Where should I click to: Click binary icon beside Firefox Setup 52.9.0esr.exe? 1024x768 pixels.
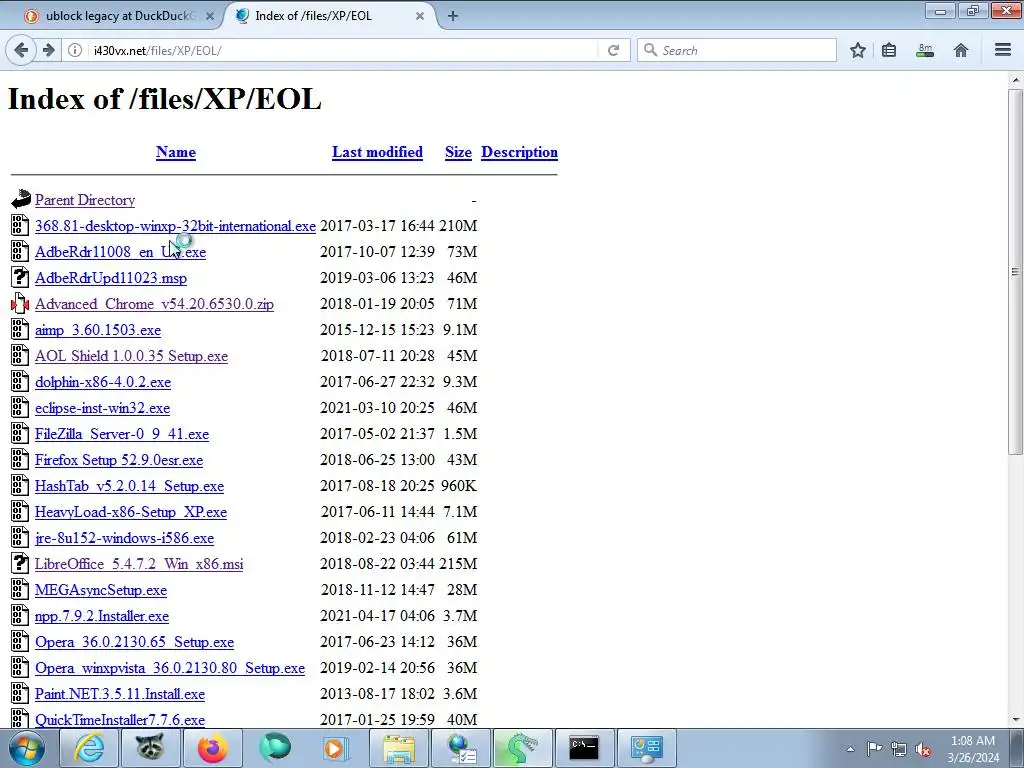click(x=20, y=459)
